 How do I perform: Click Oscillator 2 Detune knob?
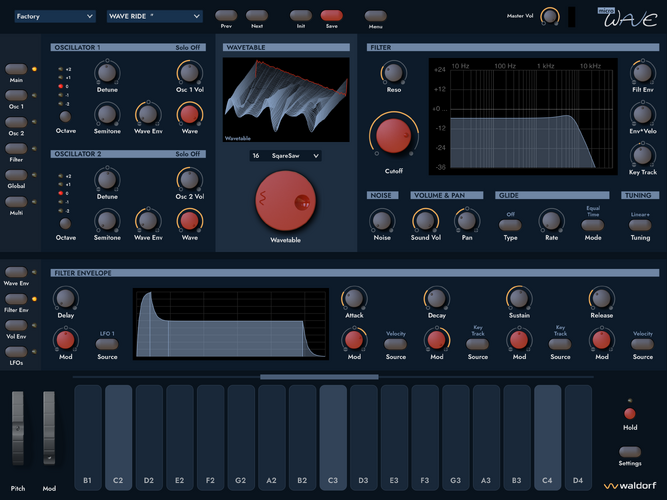pos(107,180)
